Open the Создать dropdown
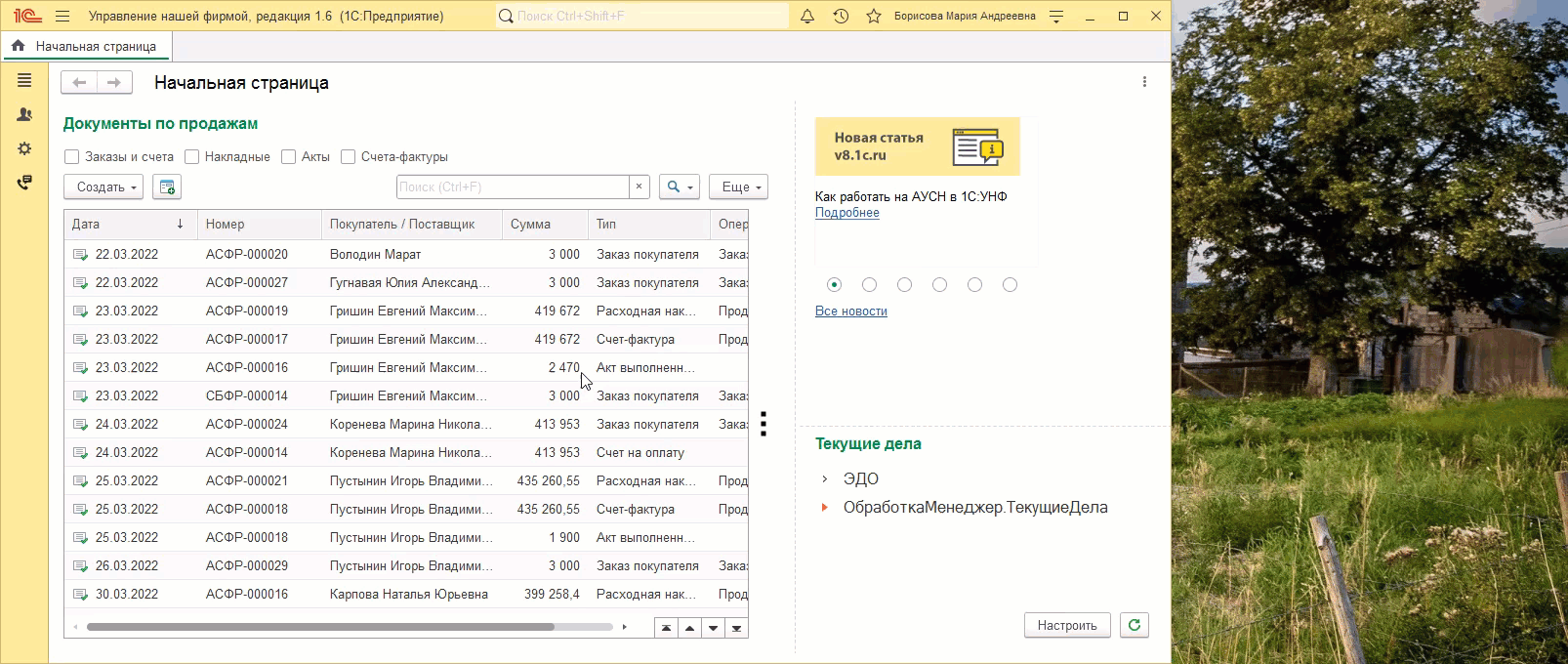The image size is (1568, 664). 103,187
